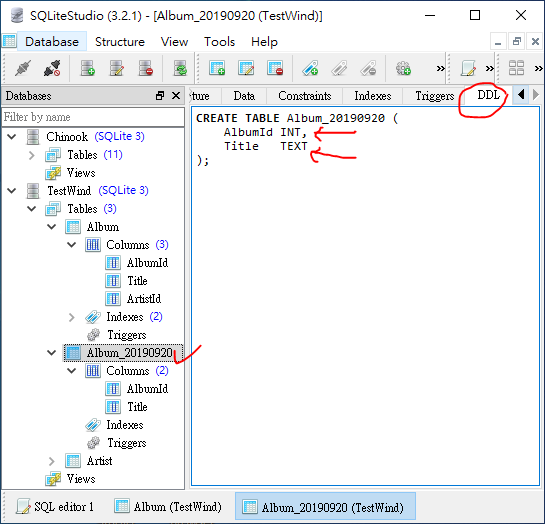Click the Connect to database icon
The height and width of the screenshot is (524, 545).
click(23, 68)
